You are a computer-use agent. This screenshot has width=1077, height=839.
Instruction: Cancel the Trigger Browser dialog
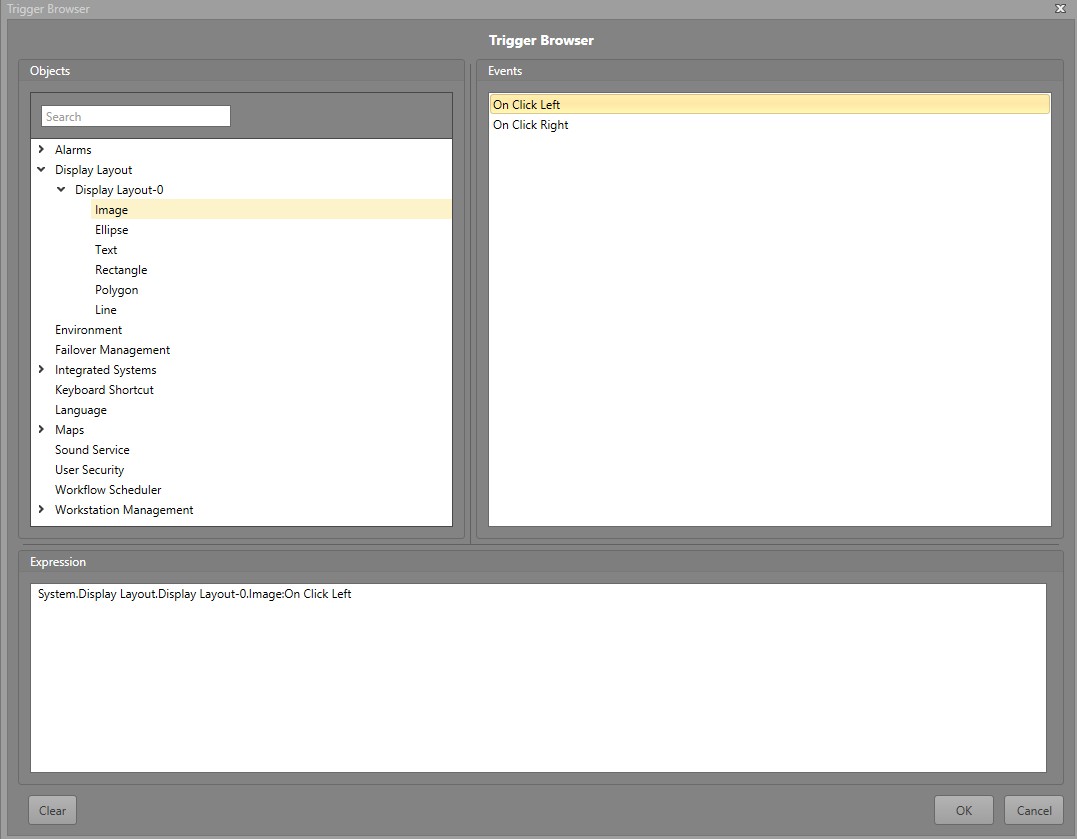coord(1034,810)
